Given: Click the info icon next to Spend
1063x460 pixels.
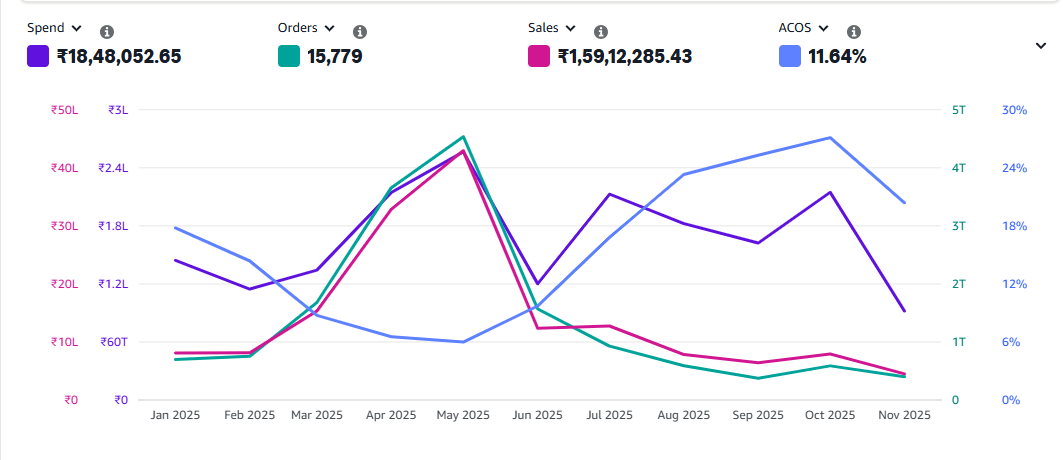Looking at the screenshot, I should pos(108,32).
